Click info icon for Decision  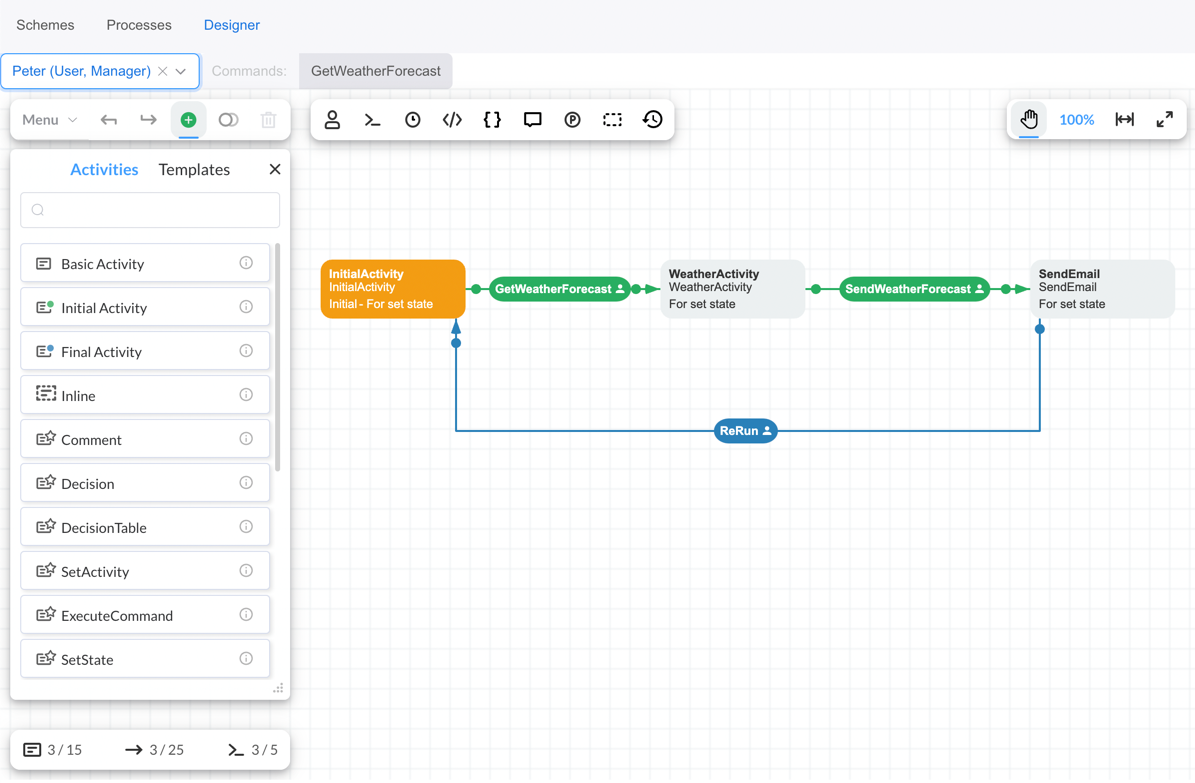pos(246,483)
